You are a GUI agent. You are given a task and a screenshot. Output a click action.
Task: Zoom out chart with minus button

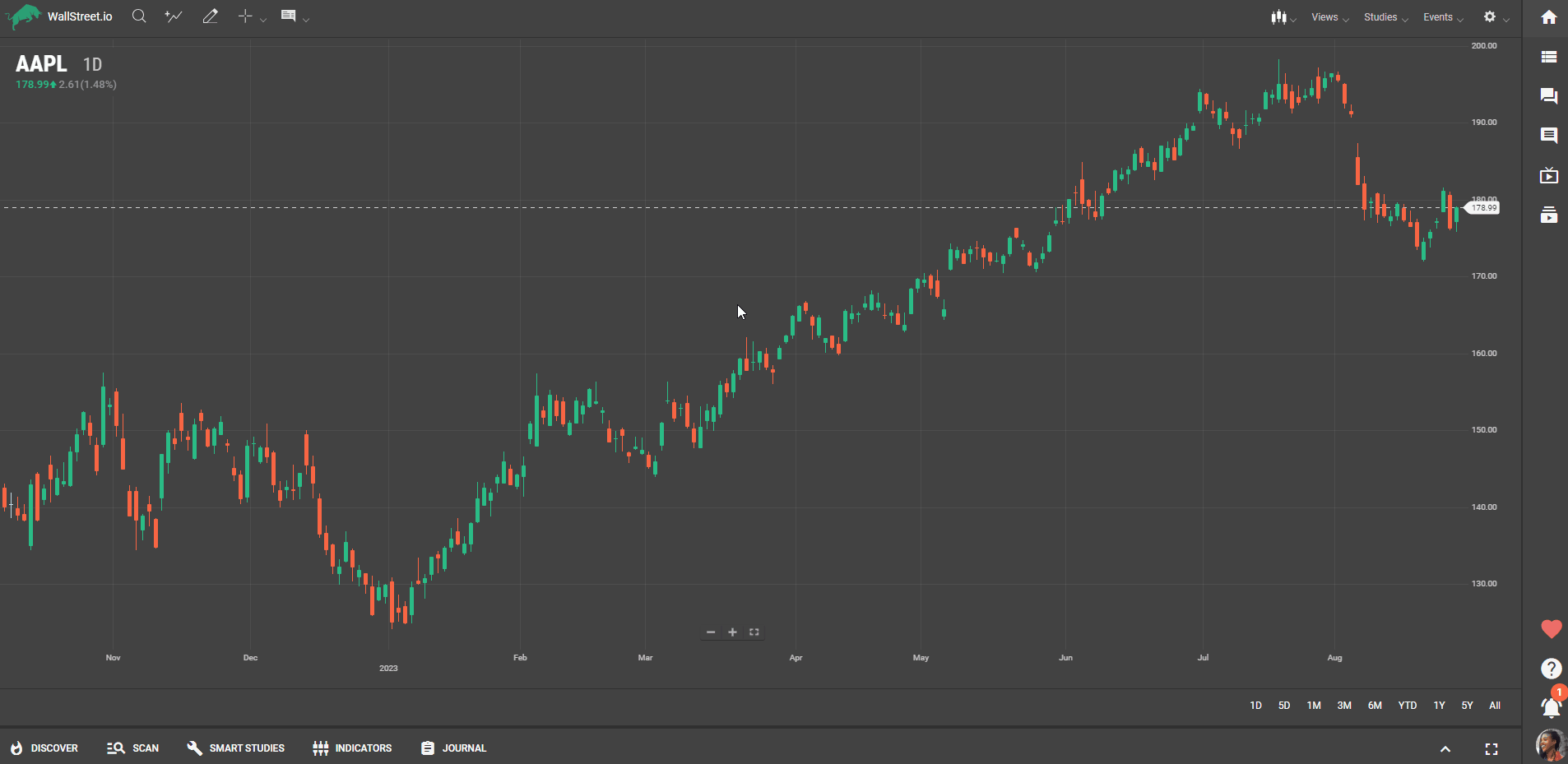click(711, 632)
